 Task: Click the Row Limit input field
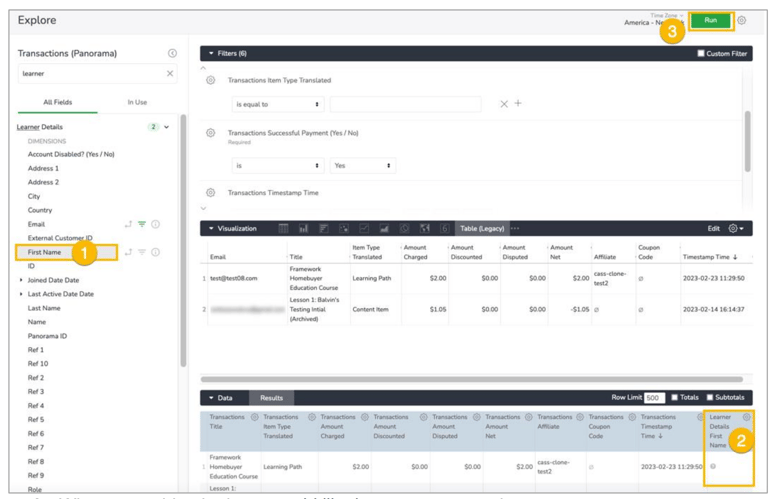coord(654,397)
